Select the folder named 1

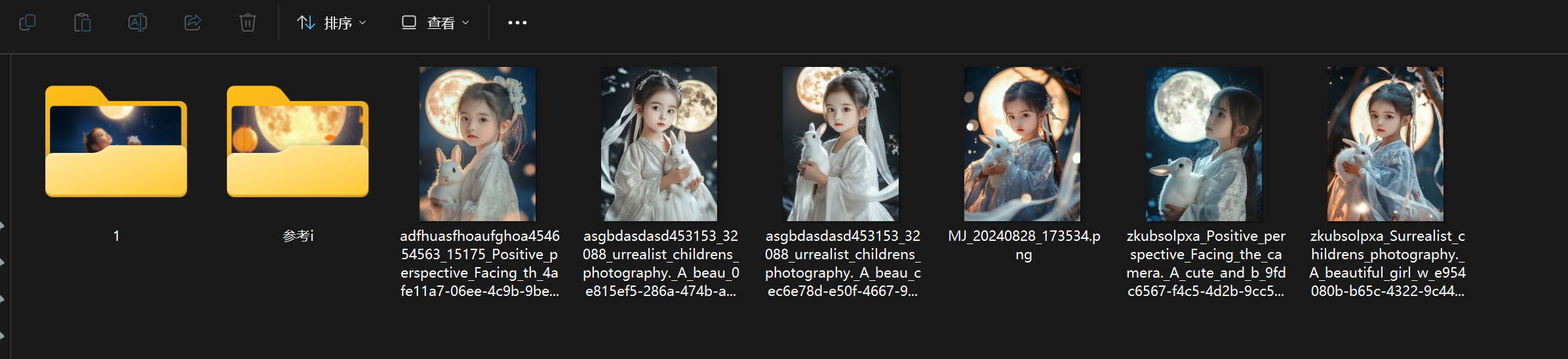[x=116, y=141]
